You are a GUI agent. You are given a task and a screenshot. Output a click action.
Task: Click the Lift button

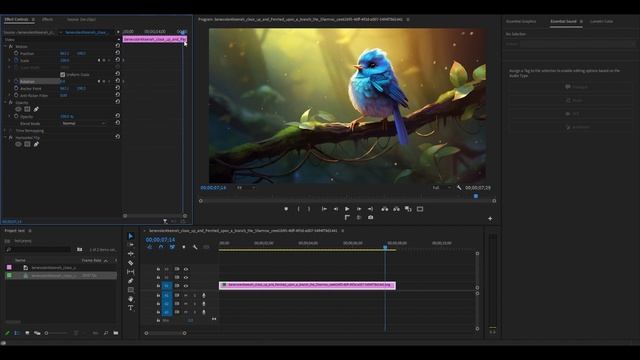[384, 209]
